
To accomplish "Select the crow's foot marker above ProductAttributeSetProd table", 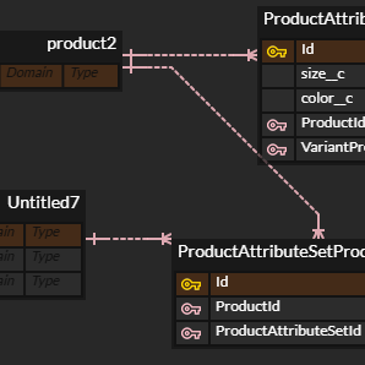I will (318, 233).
